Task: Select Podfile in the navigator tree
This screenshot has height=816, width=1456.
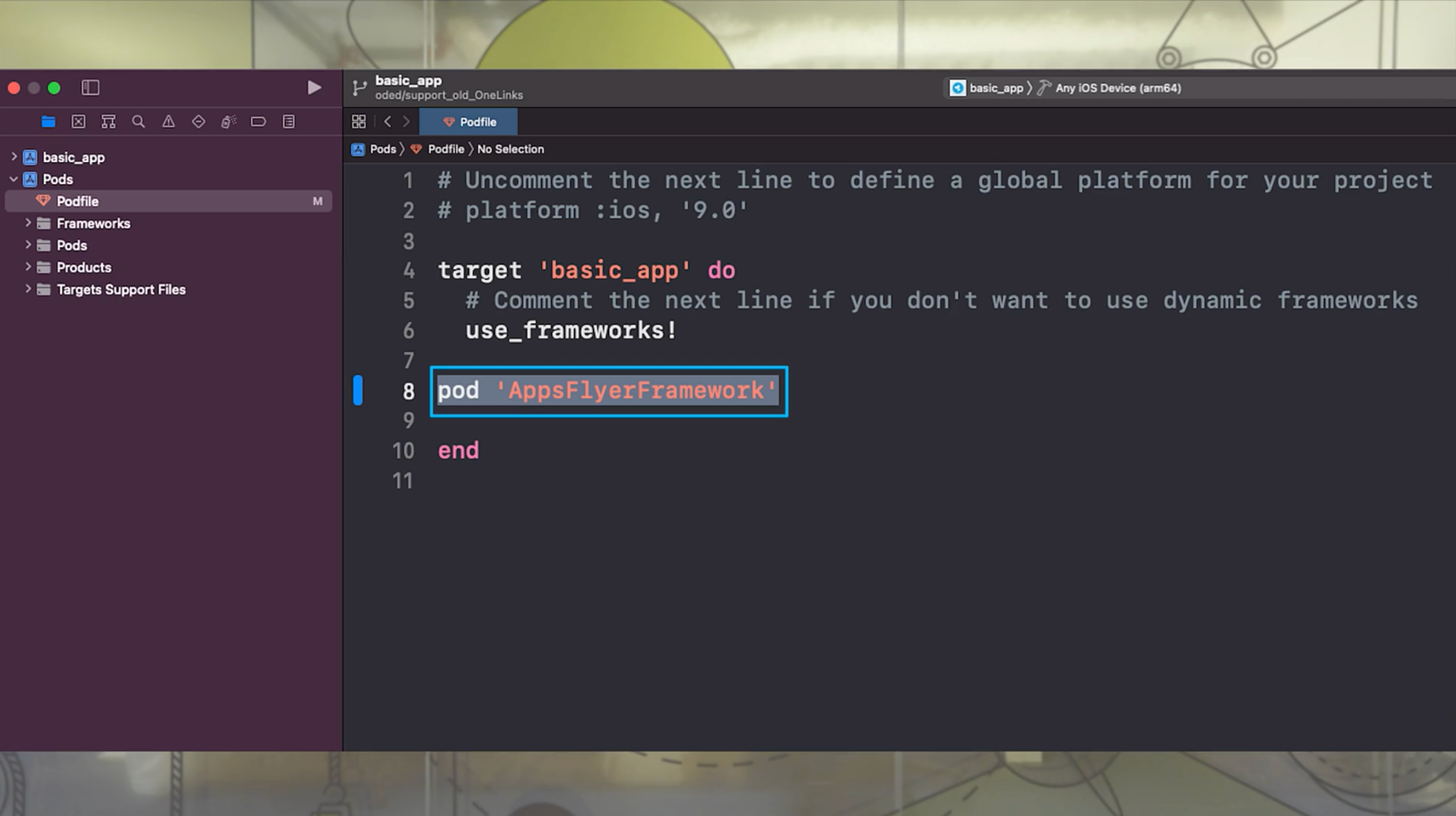Action: pos(168,201)
